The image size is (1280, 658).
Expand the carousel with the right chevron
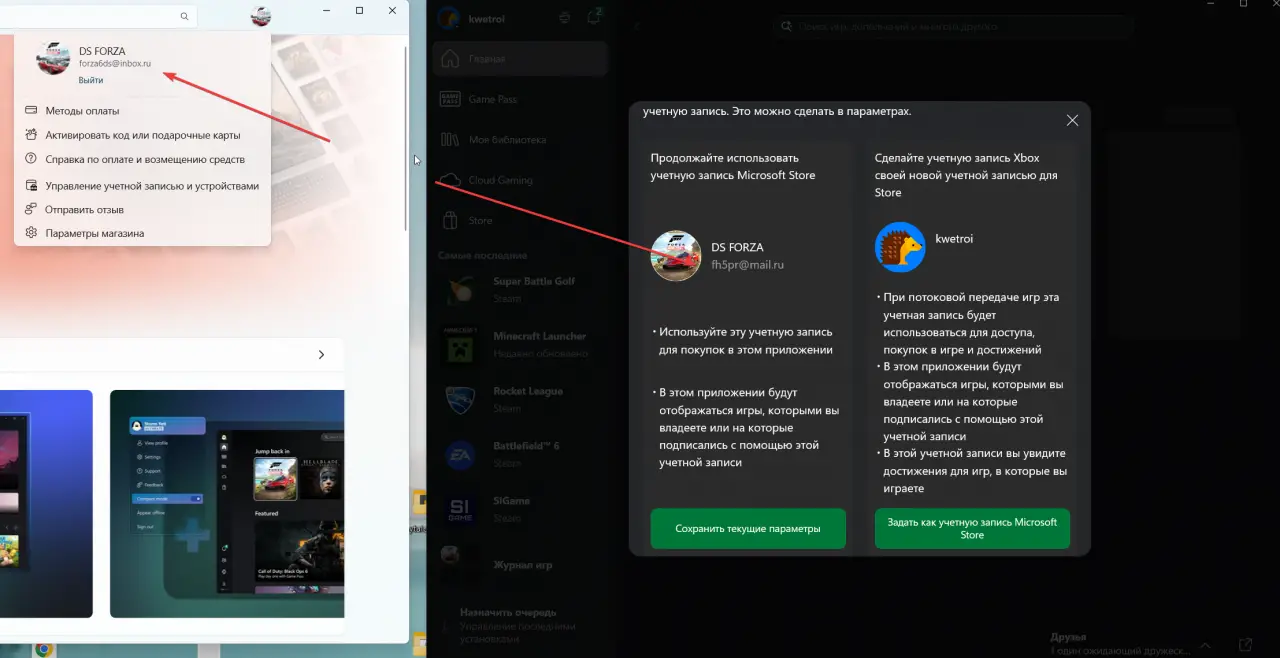tap(321, 355)
